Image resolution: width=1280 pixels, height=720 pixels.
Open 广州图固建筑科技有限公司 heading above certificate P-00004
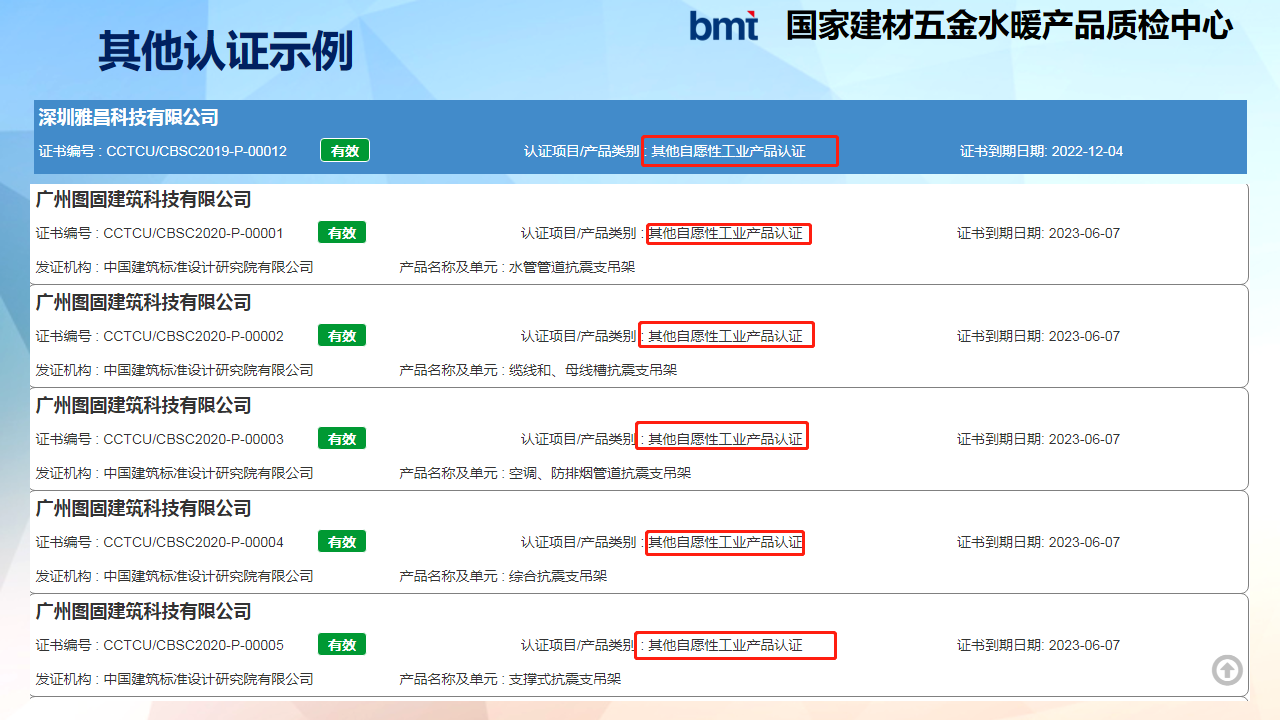[143, 509]
